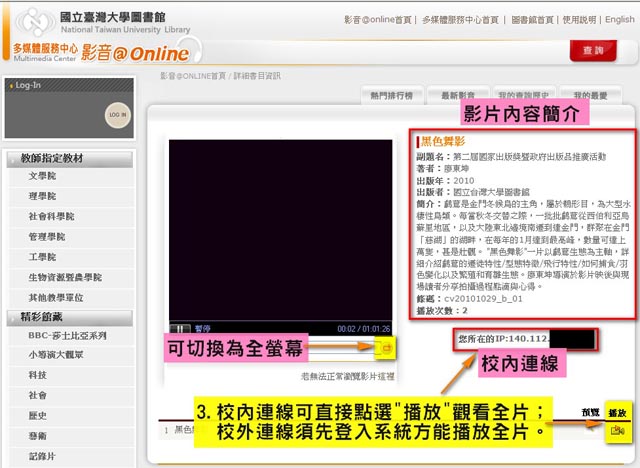Select the 我的查詢歷史 tab
The height and width of the screenshot is (468, 640).
click(x=524, y=95)
